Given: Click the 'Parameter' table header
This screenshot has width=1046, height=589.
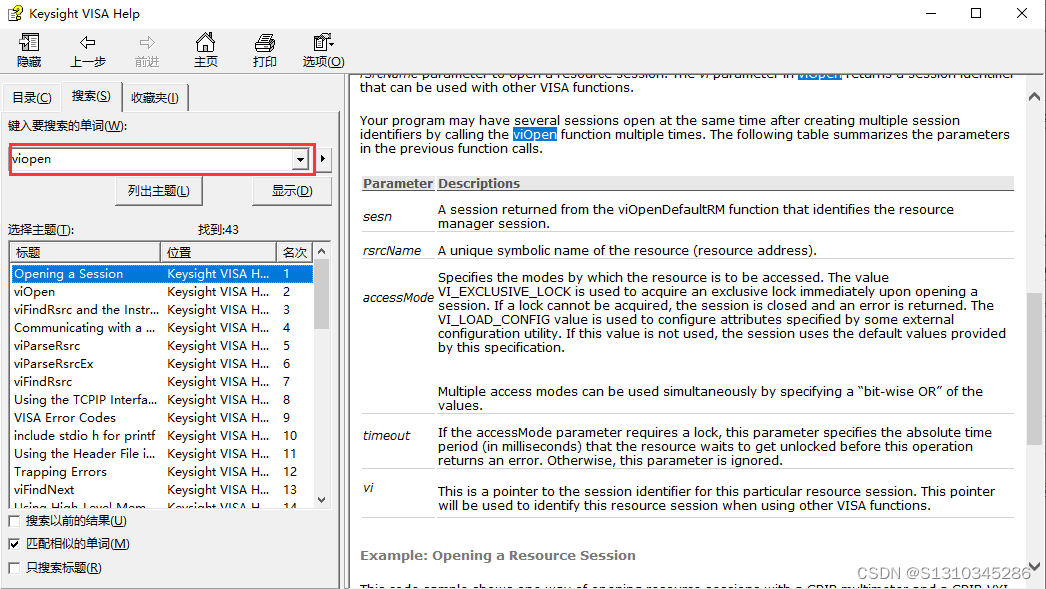Looking at the screenshot, I should [x=398, y=183].
